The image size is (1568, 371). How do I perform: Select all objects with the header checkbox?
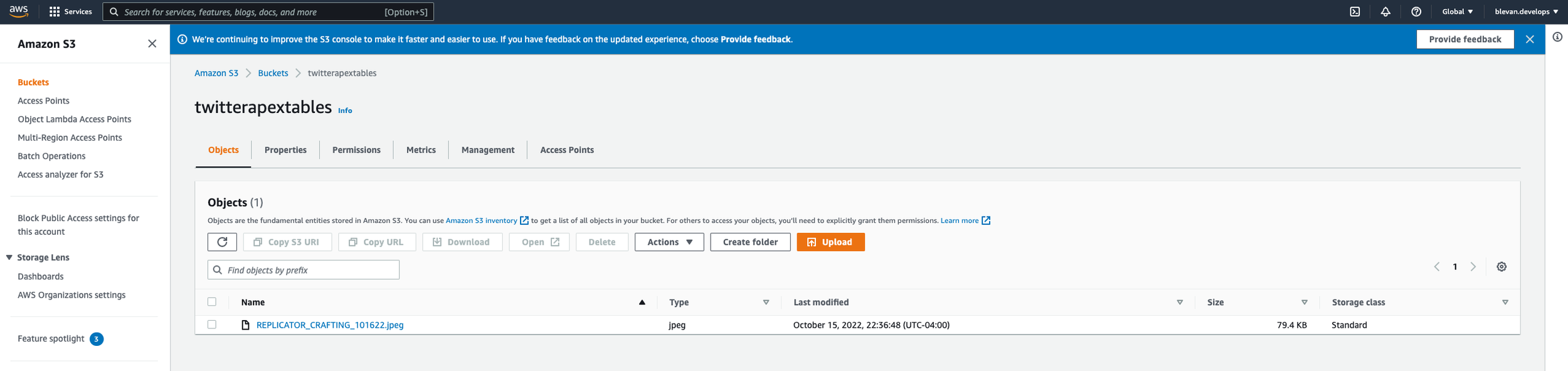click(212, 302)
